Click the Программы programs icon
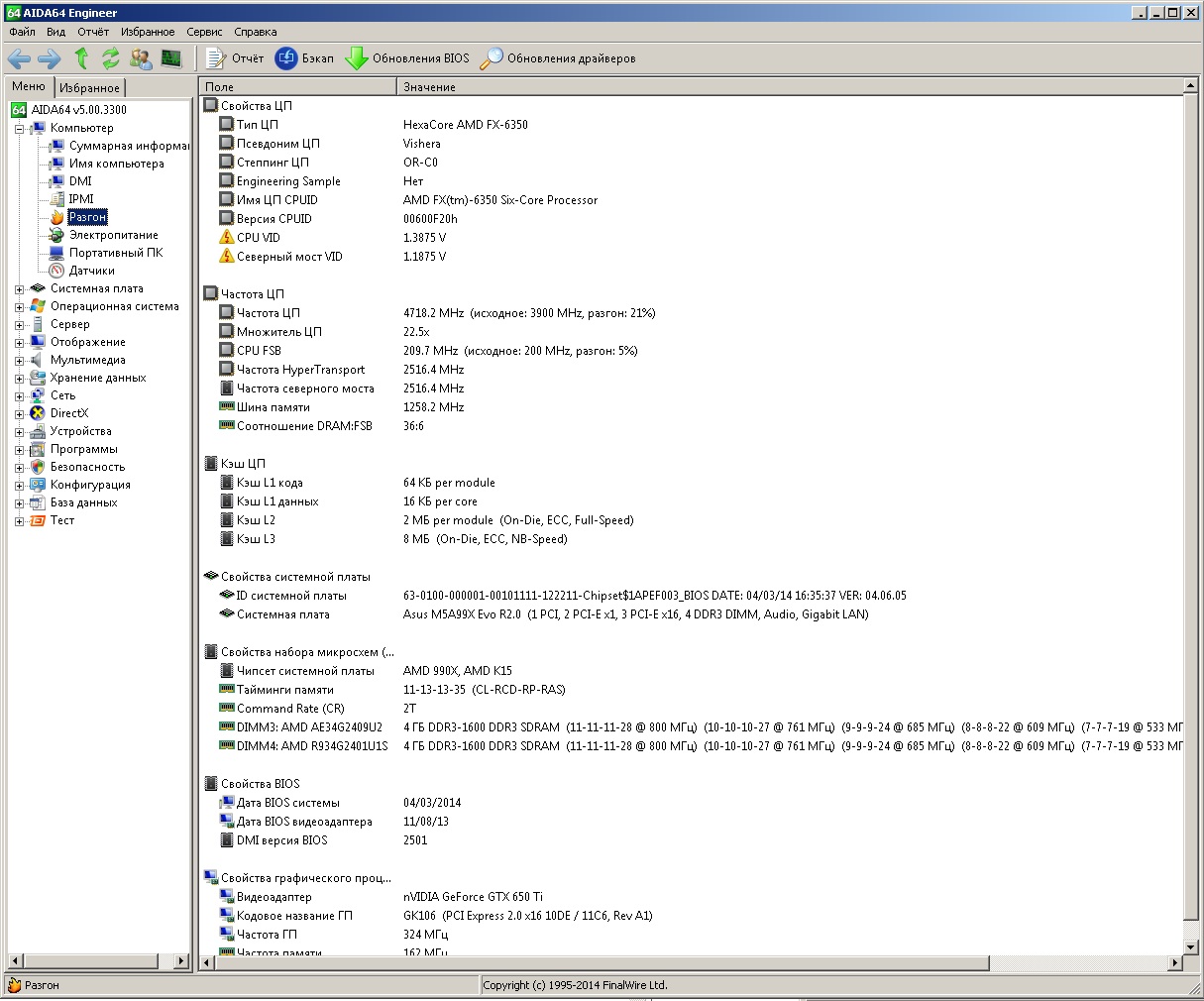The width and height of the screenshot is (1204, 1001). pyautogui.click(x=38, y=449)
